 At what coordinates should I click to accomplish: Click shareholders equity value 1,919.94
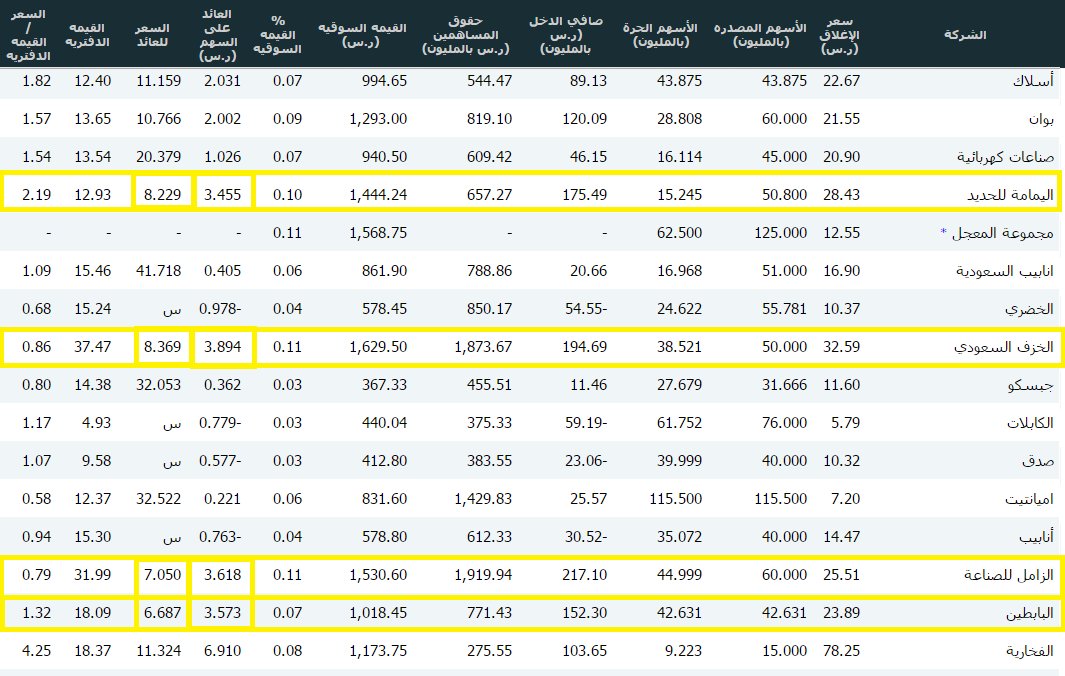click(483, 575)
